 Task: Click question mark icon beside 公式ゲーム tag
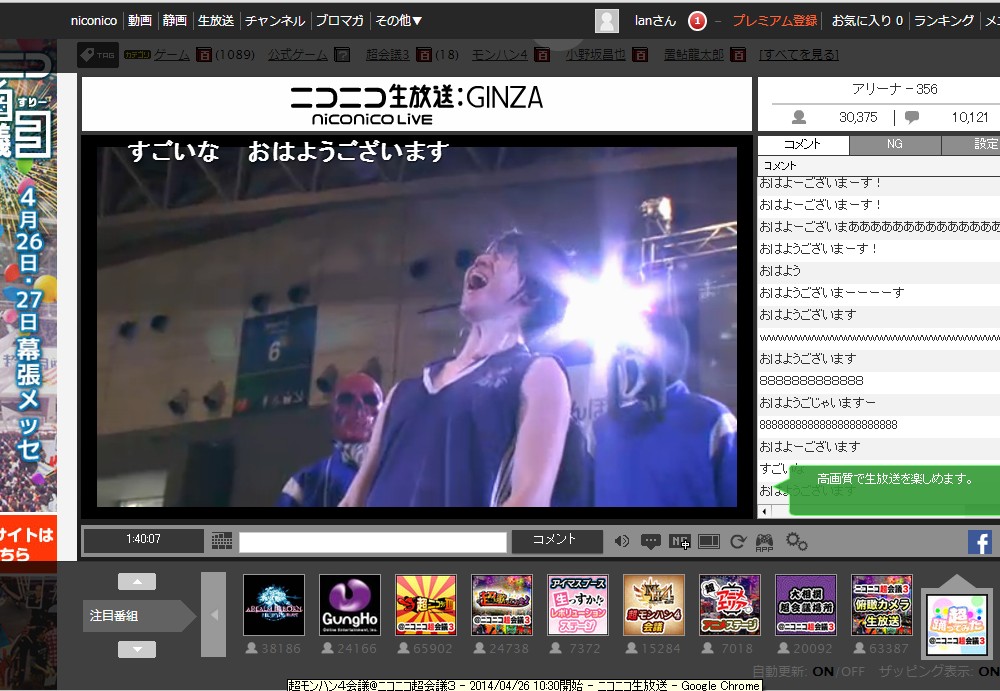pyautogui.click(x=342, y=55)
